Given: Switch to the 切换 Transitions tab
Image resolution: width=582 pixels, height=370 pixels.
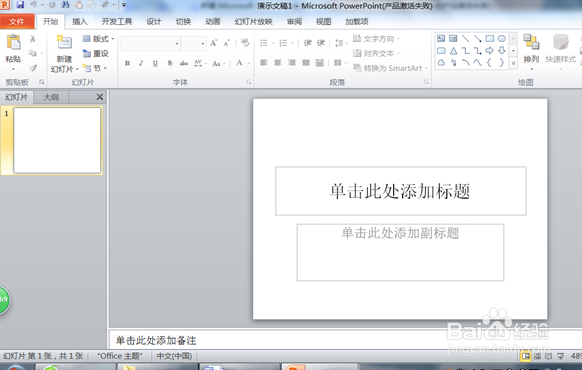Looking at the screenshot, I should (183, 22).
